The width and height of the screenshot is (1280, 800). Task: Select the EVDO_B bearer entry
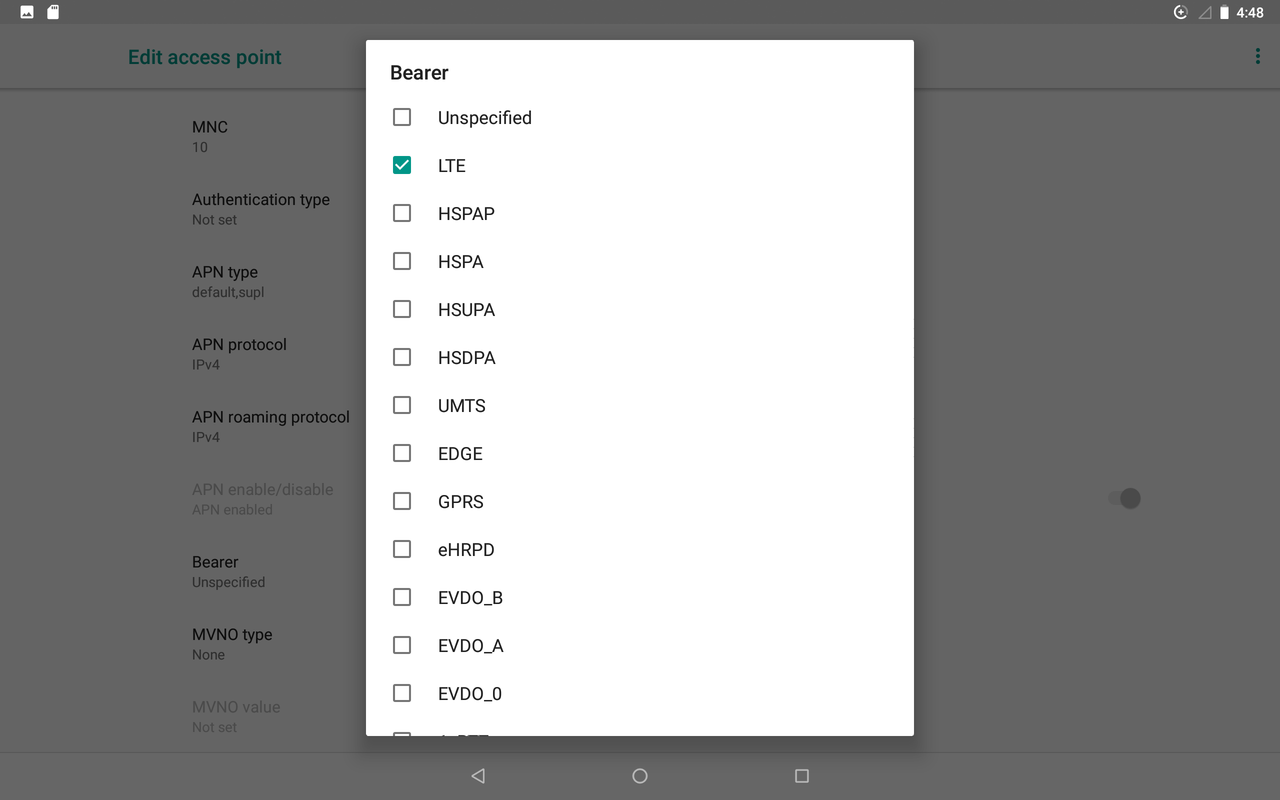tap(402, 597)
